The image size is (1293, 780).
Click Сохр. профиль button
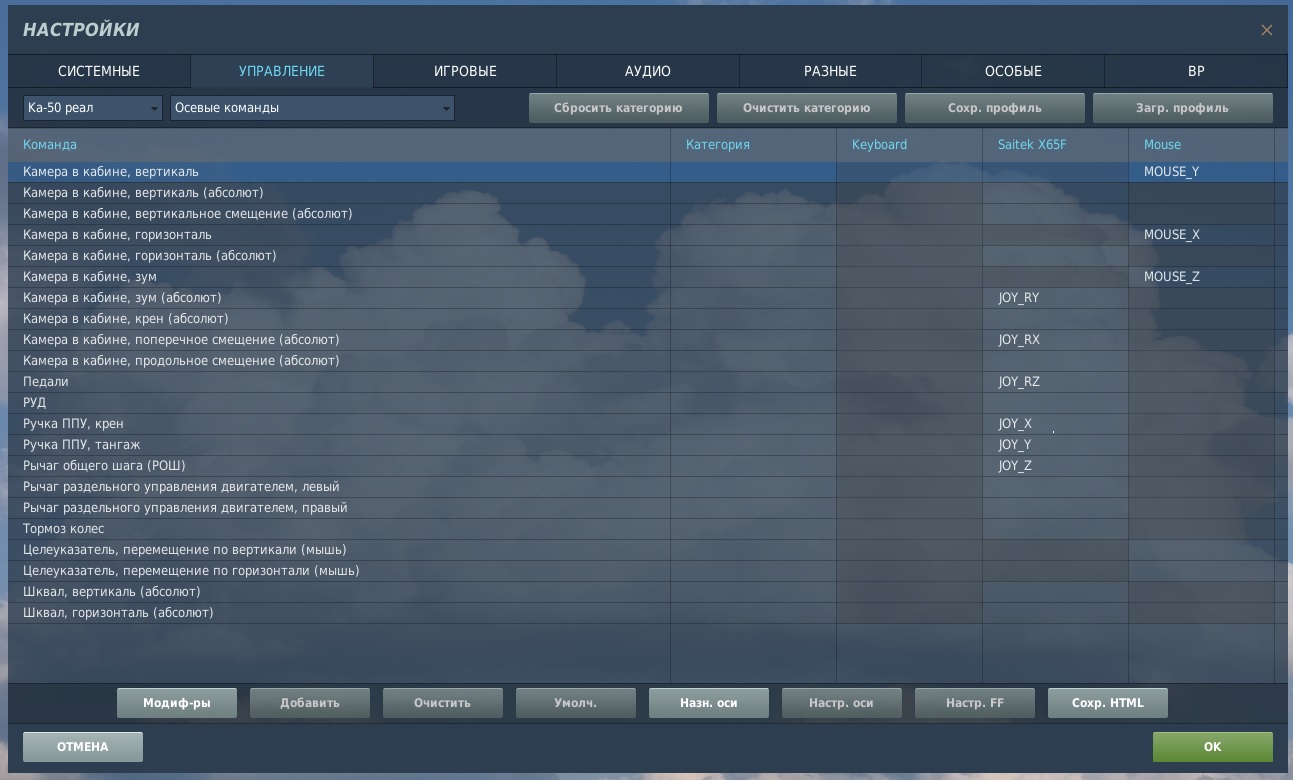click(x=994, y=108)
